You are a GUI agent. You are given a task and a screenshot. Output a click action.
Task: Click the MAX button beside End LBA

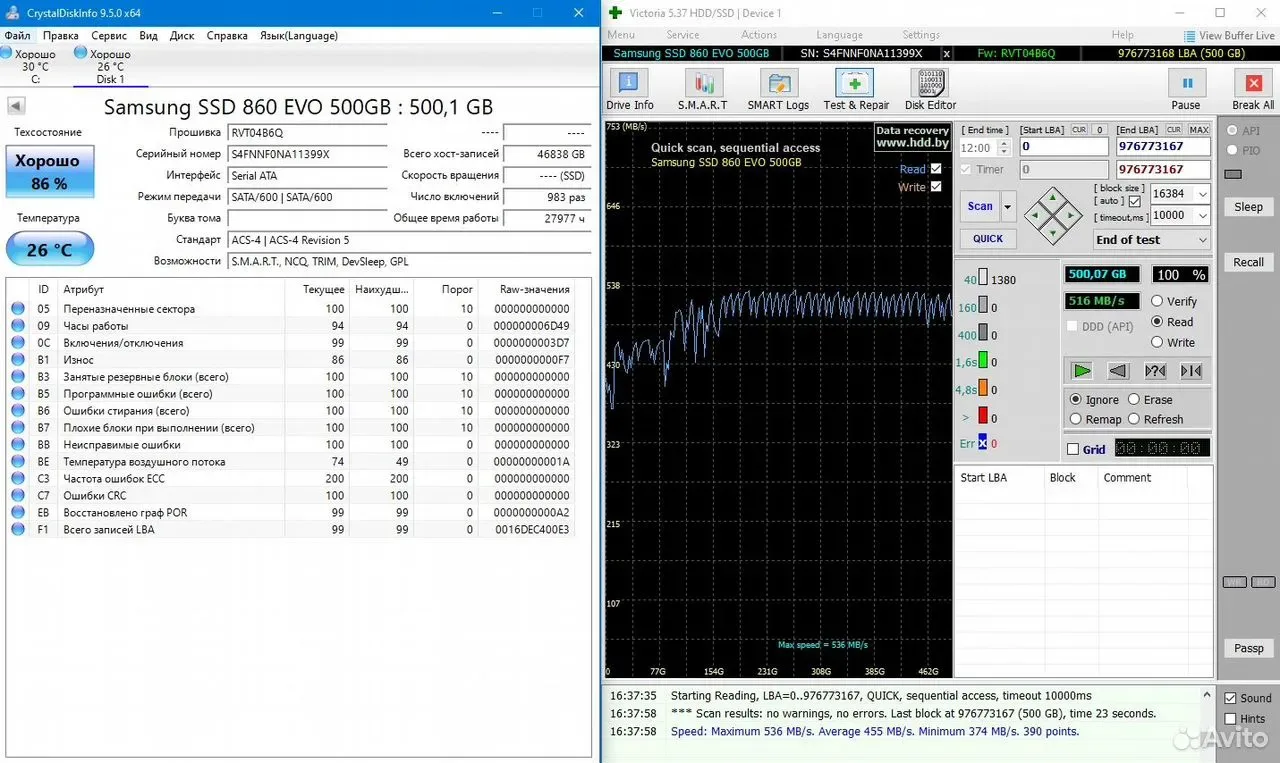(x=1199, y=130)
